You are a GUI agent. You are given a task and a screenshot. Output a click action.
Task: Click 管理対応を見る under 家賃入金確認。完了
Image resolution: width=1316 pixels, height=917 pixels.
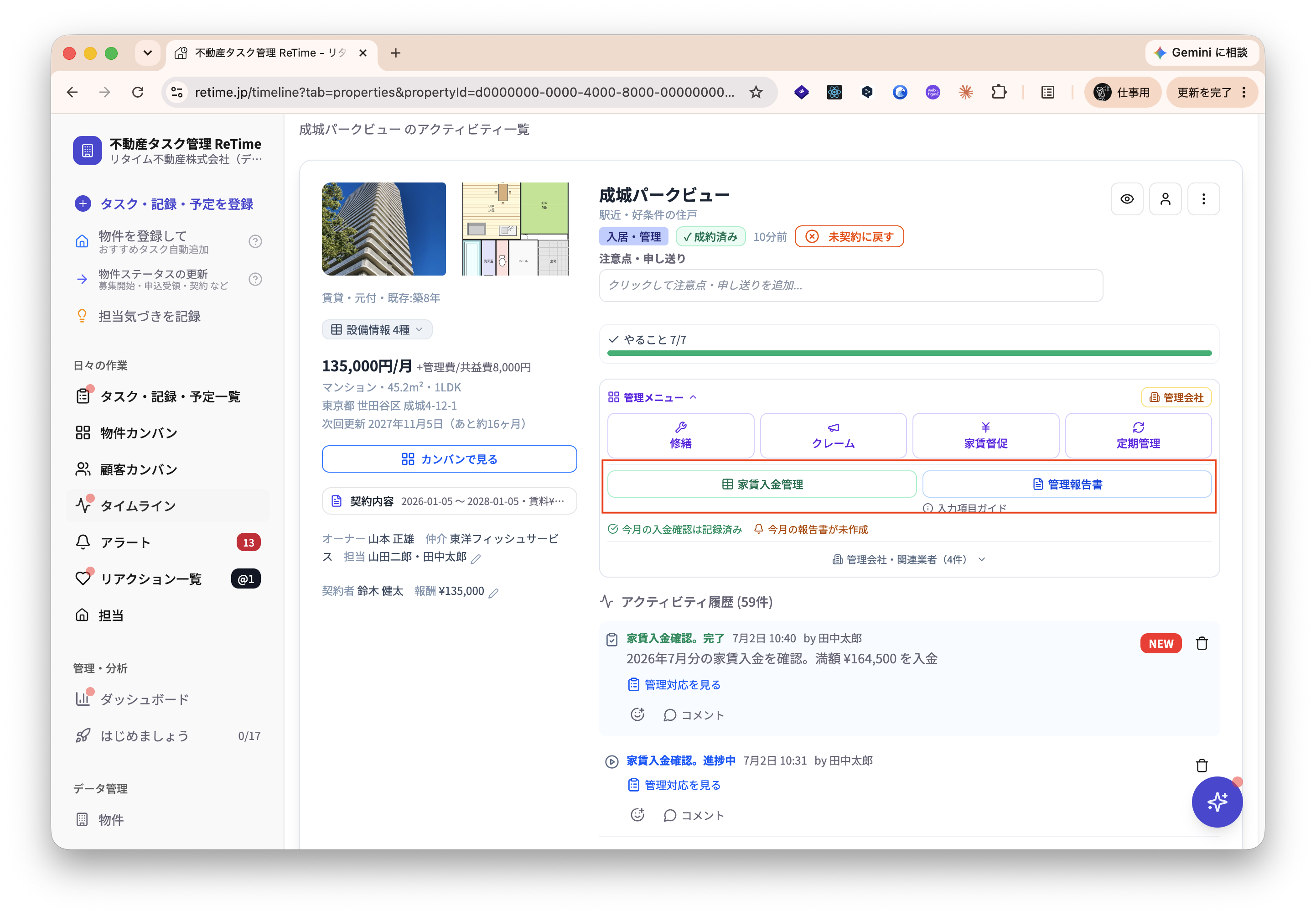point(674,685)
